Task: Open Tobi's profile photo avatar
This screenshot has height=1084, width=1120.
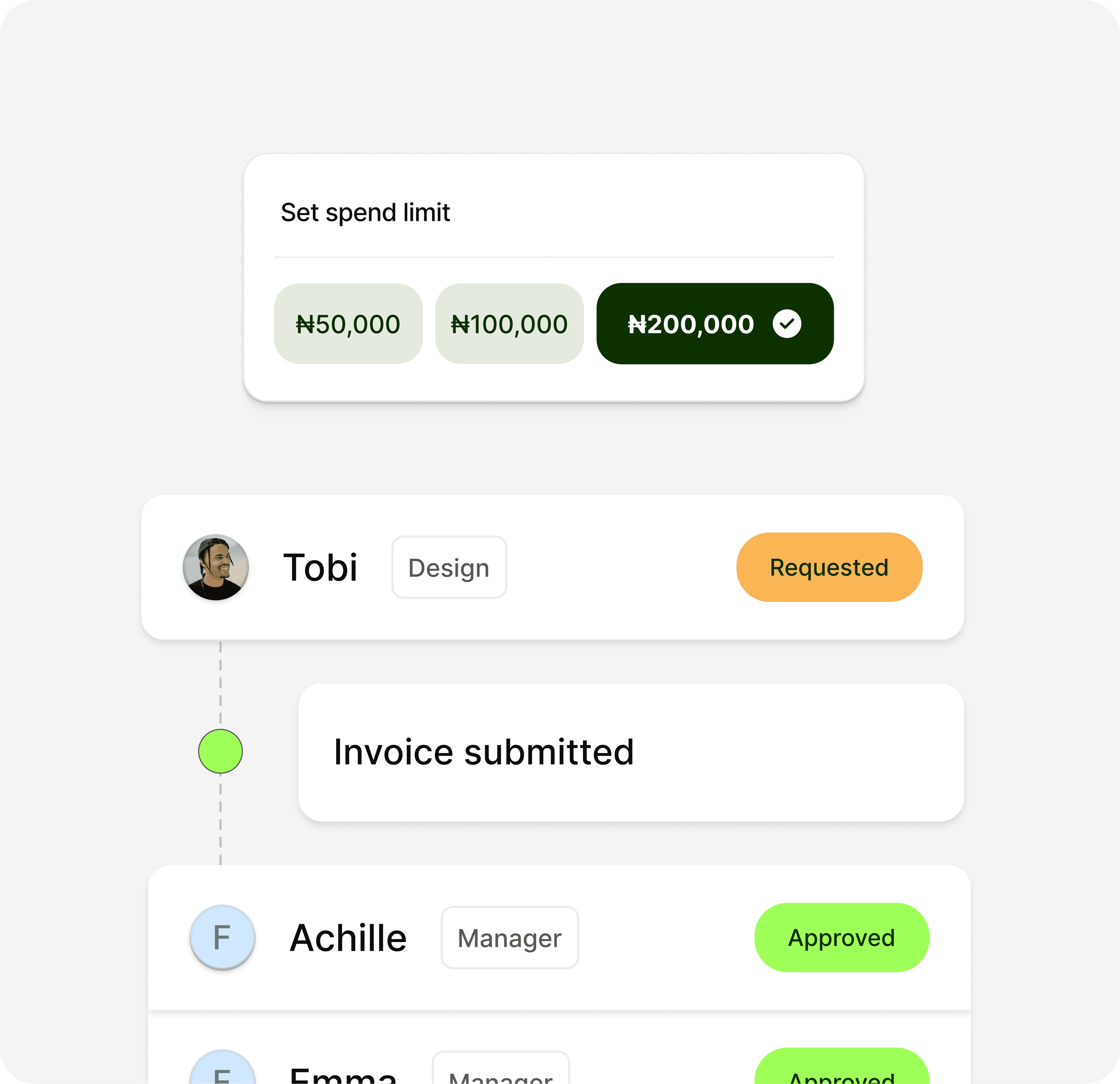Action: pyautogui.click(x=215, y=567)
